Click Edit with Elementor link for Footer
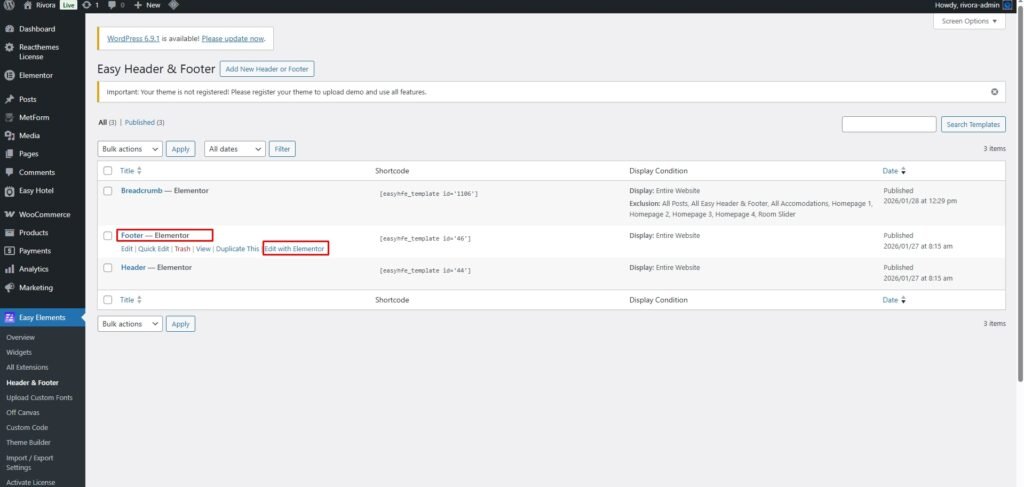1024x487 pixels. [295, 248]
